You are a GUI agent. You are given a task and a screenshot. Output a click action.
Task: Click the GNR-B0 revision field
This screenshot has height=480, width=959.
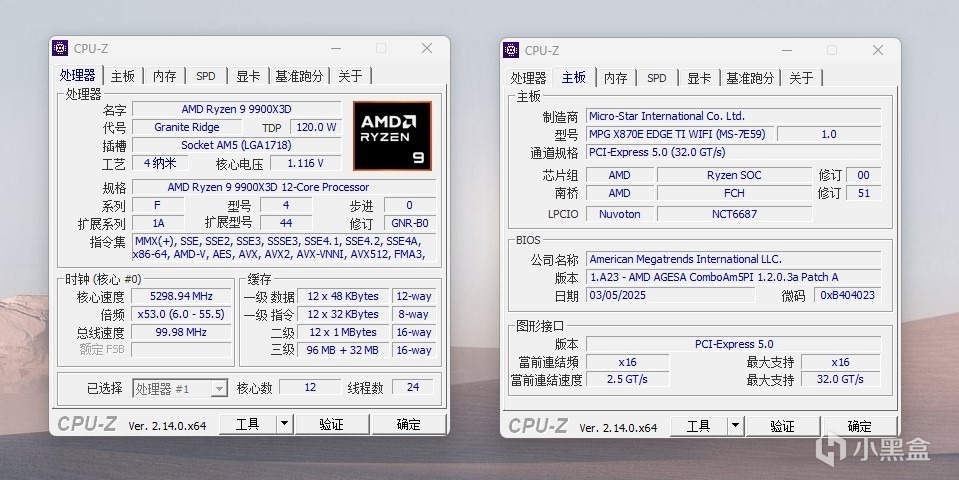(409, 223)
